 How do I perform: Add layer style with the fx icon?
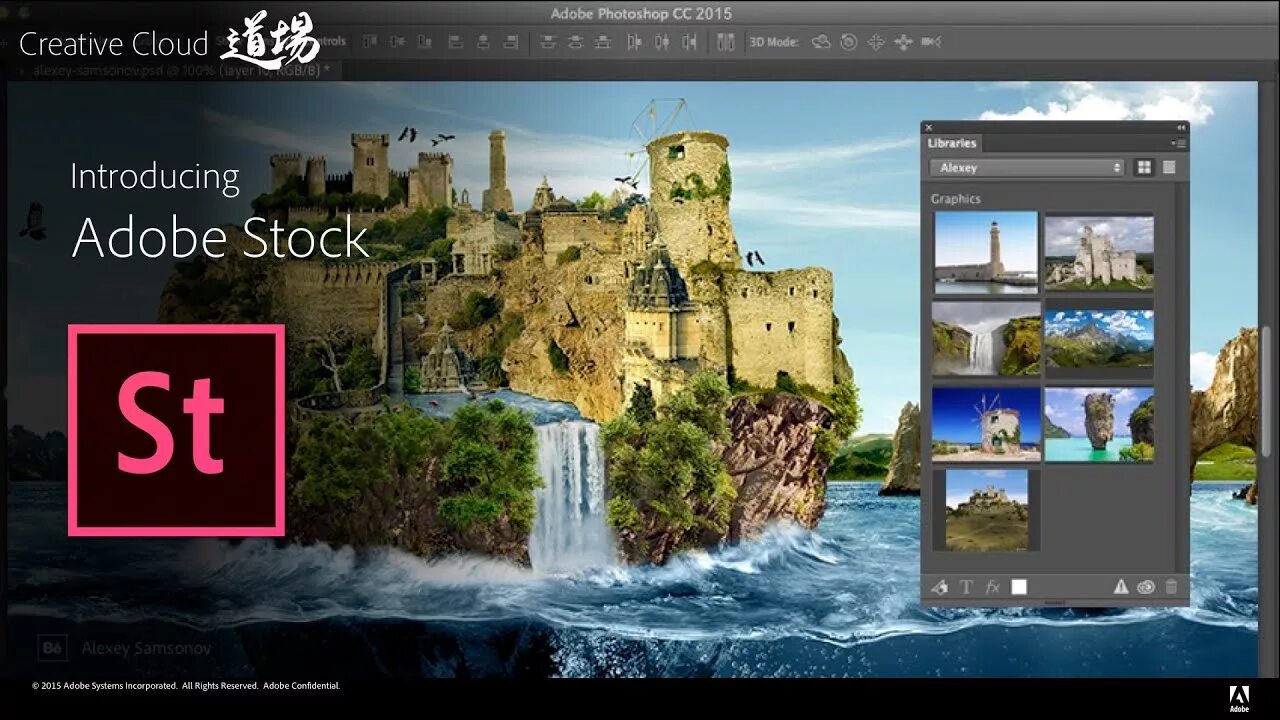(x=992, y=587)
